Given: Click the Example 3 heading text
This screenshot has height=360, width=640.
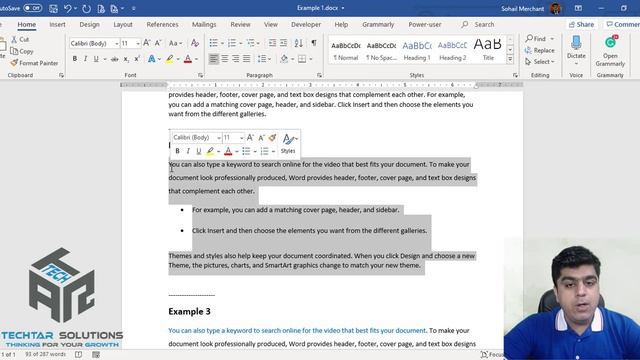Looking at the screenshot, I should 189,311.
